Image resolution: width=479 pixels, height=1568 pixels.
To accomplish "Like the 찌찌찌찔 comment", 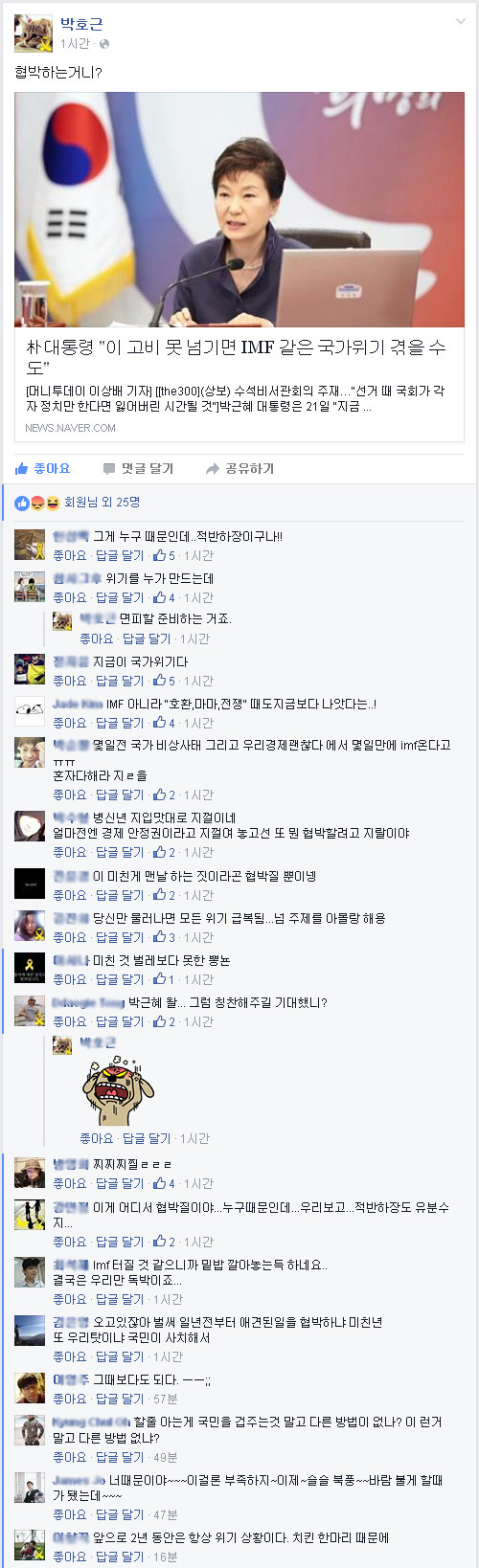I will (x=69, y=1183).
